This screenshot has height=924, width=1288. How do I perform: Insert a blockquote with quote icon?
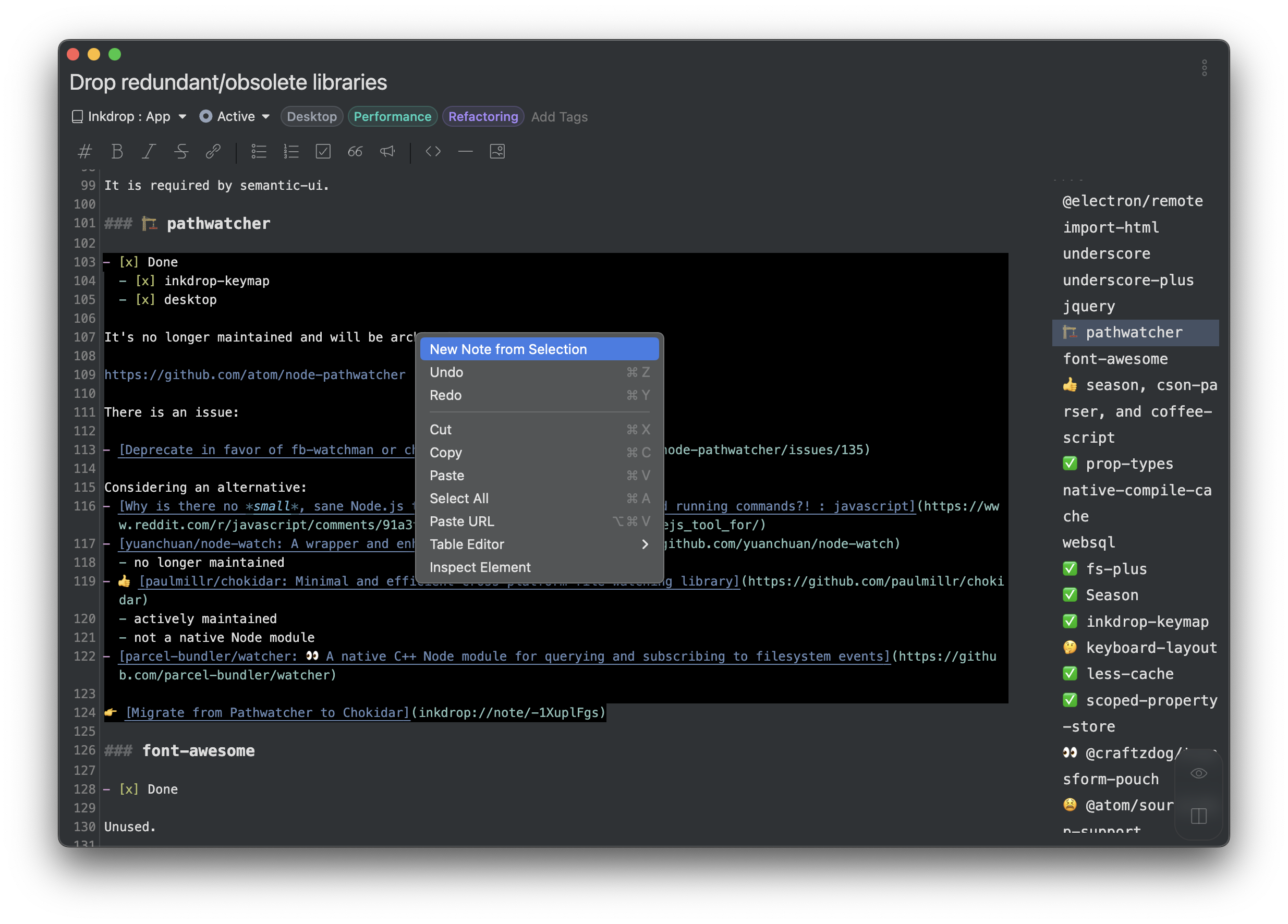click(355, 152)
